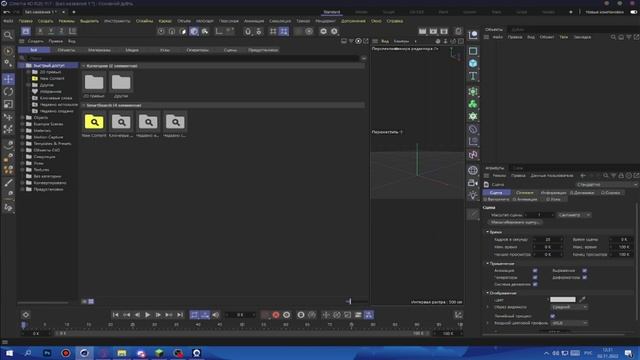Go to the end of the timeline
Viewport: 640px width, 360px height.
180,315
